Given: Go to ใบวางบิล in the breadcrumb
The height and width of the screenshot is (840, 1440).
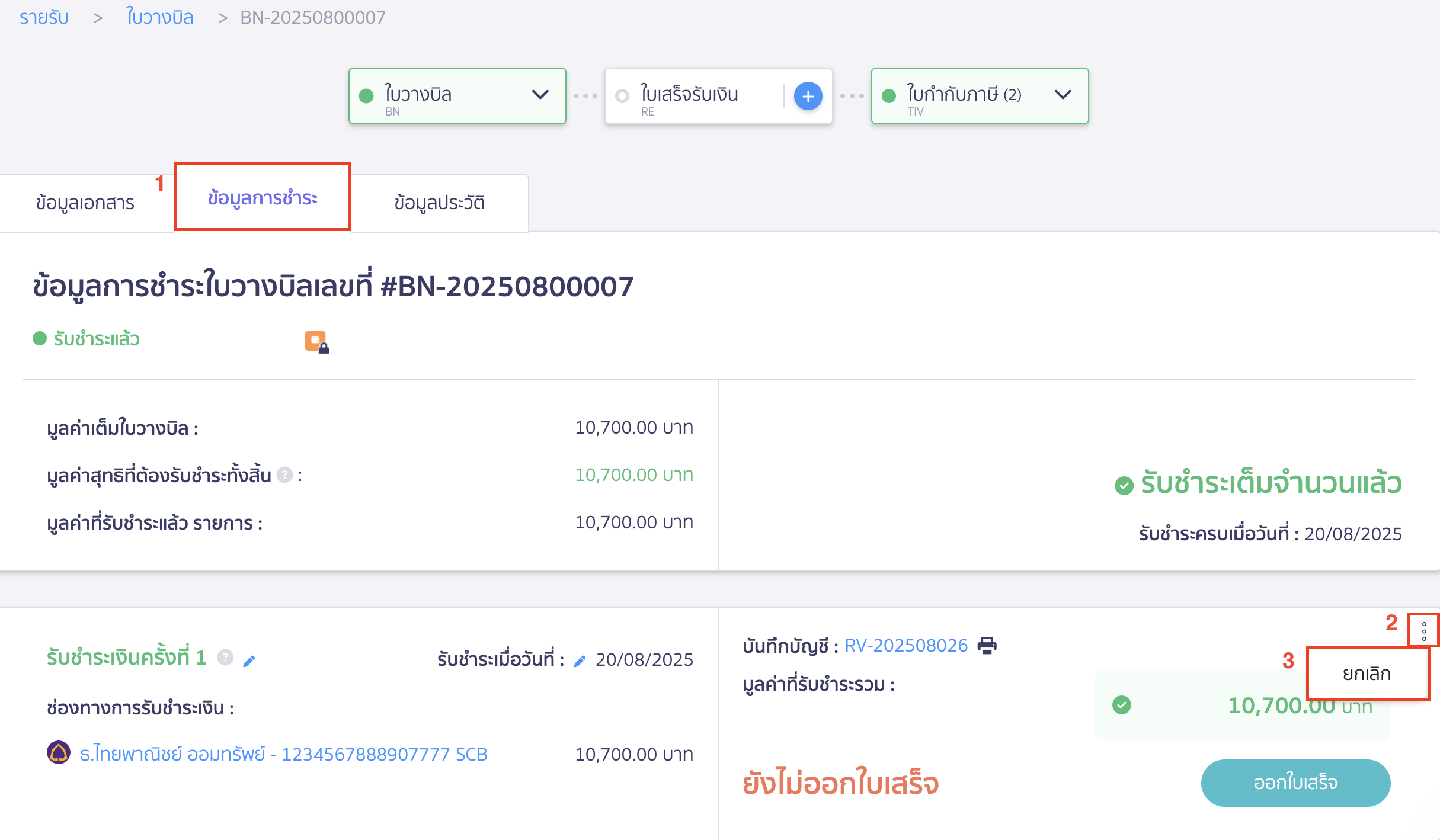Looking at the screenshot, I should [x=160, y=17].
